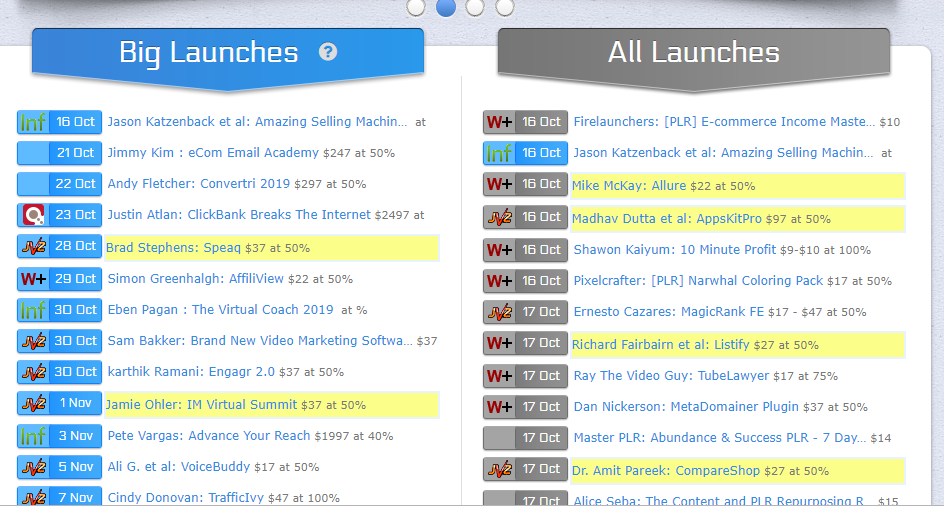Viewport: 944px width, 508px height.
Task: Open Andy Fletcher Convertri 2019 link
Action: 199,184
